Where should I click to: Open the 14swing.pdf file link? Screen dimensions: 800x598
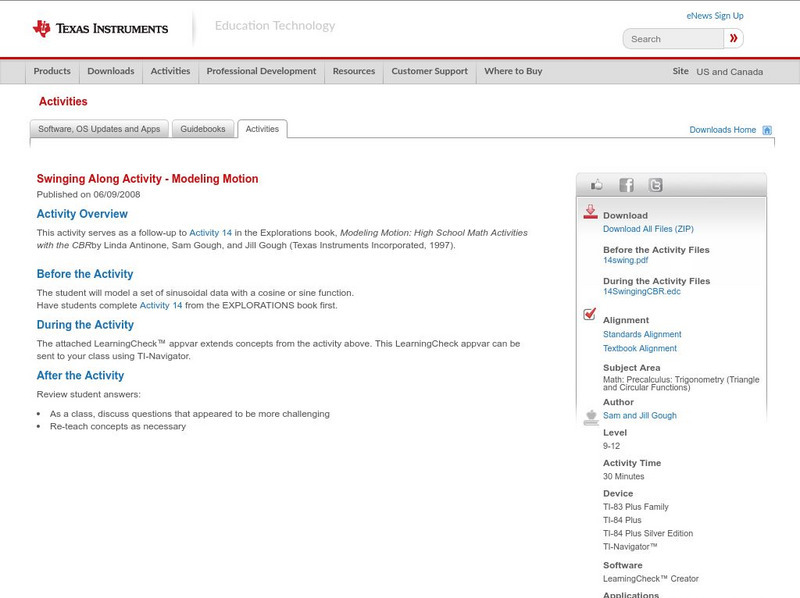626,260
